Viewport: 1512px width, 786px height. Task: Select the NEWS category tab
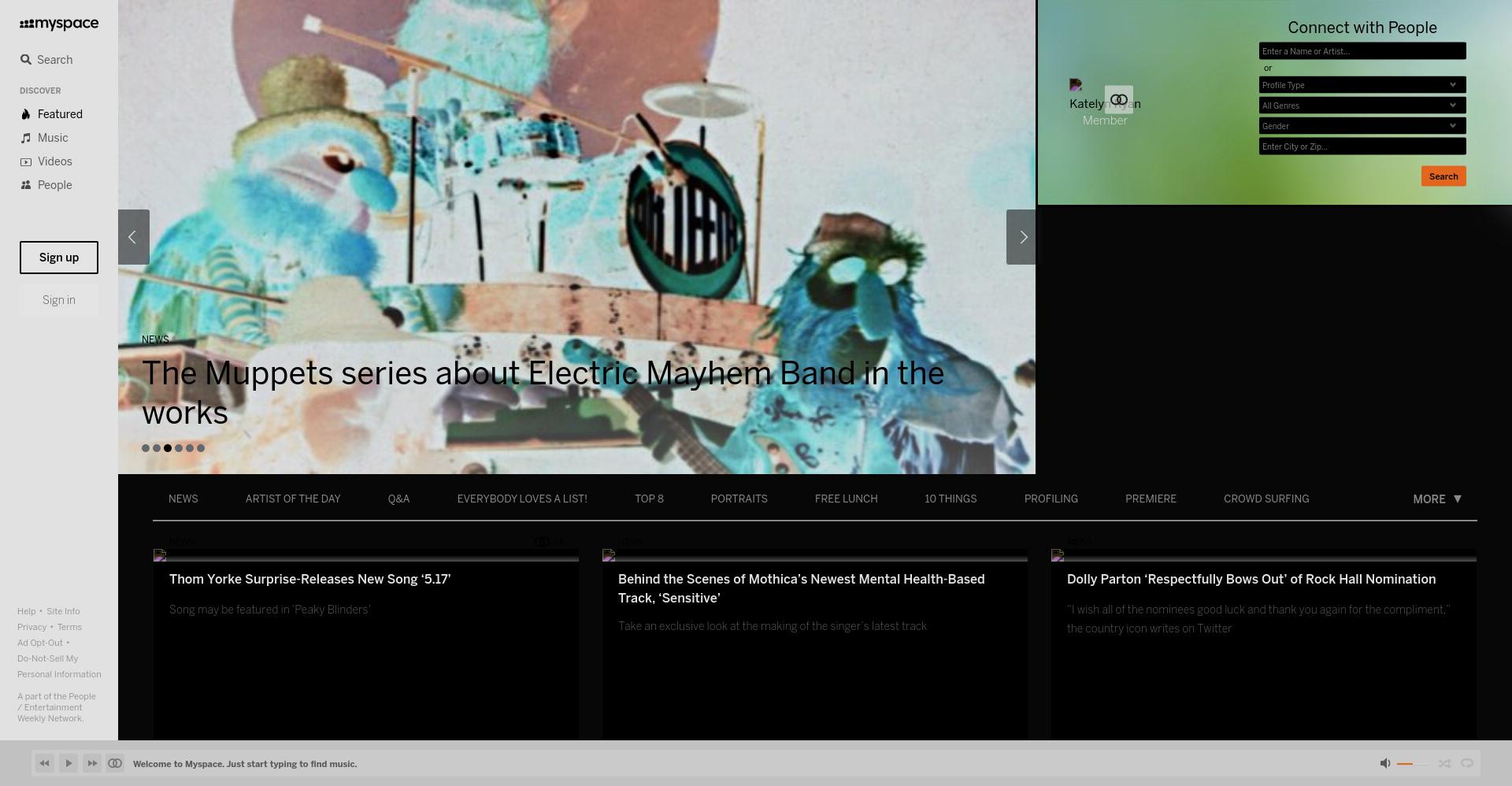[x=183, y=499]
